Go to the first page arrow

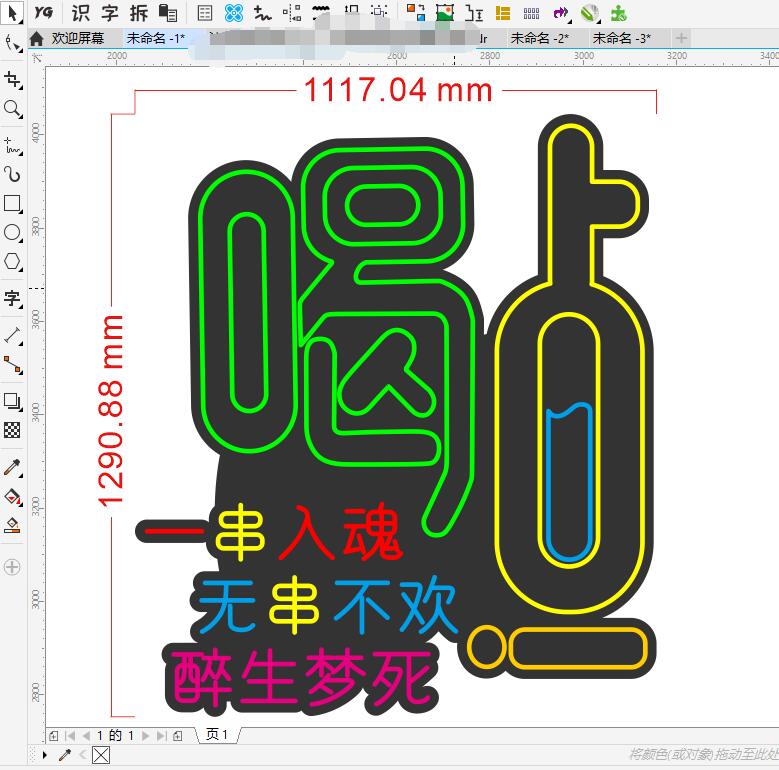pos(70,736)
